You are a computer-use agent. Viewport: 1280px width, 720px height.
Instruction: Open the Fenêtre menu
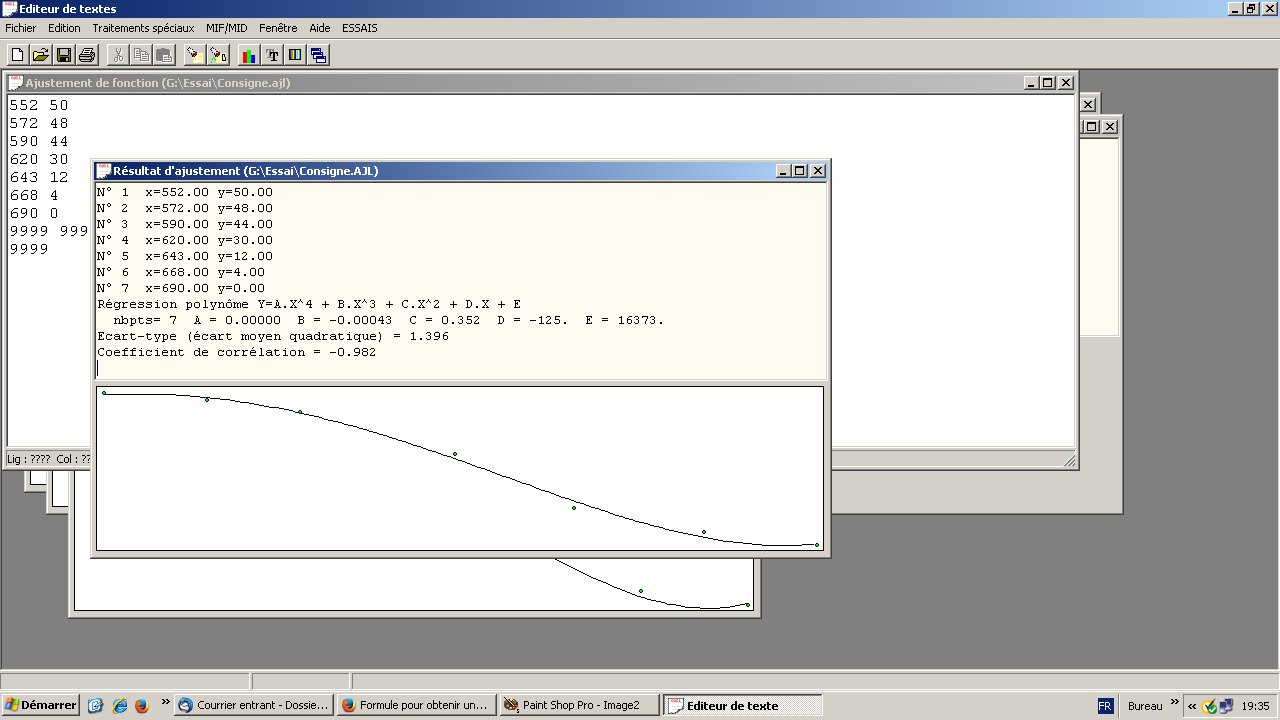click(x=278, y=28)
